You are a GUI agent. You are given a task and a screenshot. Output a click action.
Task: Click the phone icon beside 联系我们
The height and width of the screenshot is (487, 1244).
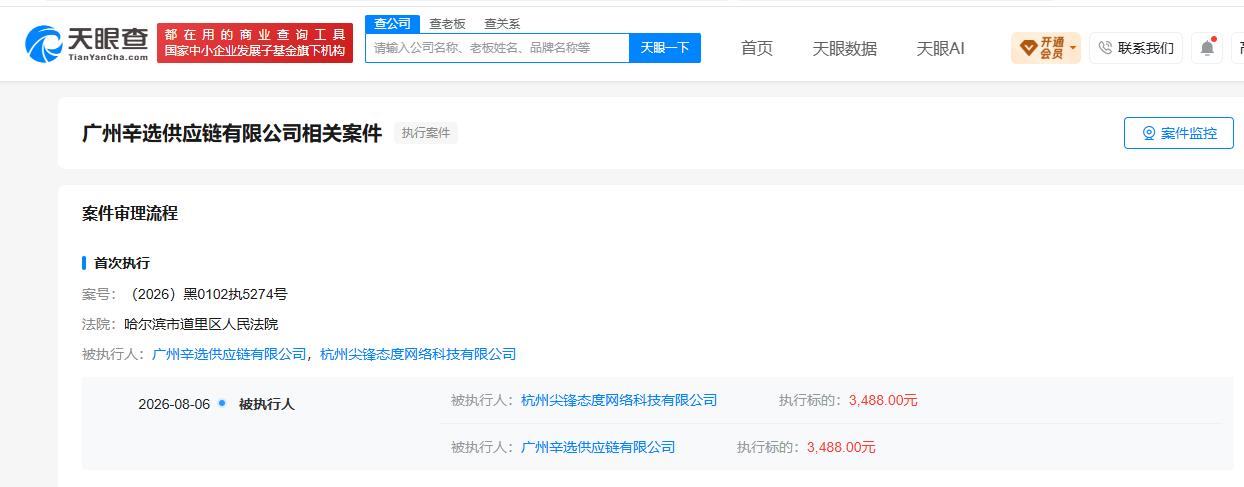point(1106,48)
